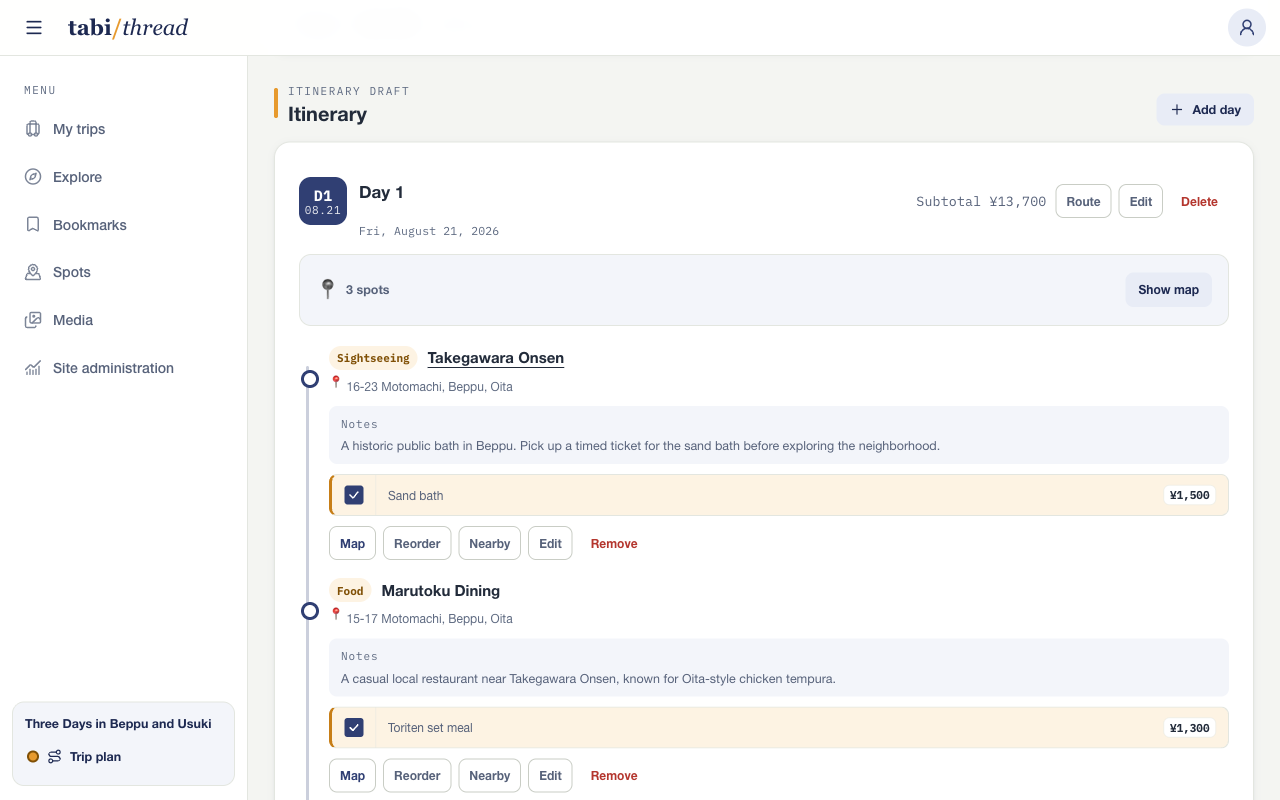Reorder the Marutoku Dining spot
Viewport: 1280px width, 800px height.
(x=417, y=775)
